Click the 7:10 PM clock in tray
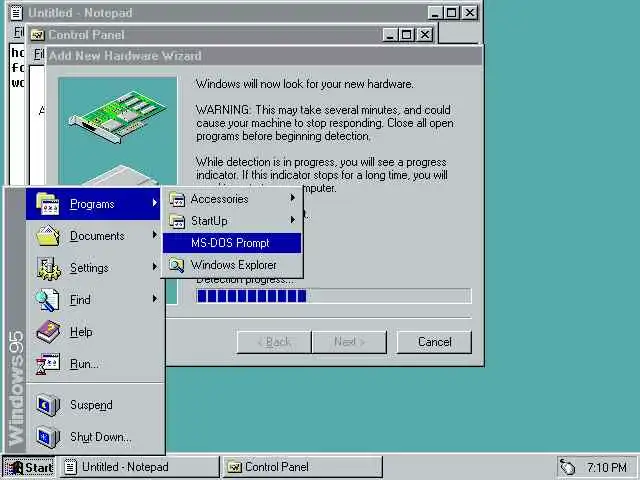 [607, 467]
